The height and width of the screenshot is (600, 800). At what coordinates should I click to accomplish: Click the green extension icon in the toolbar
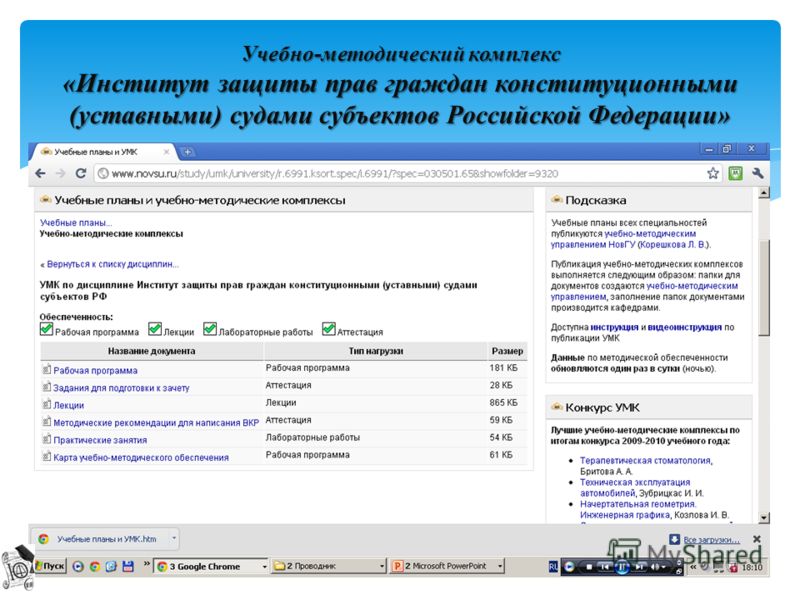point(735,173)
